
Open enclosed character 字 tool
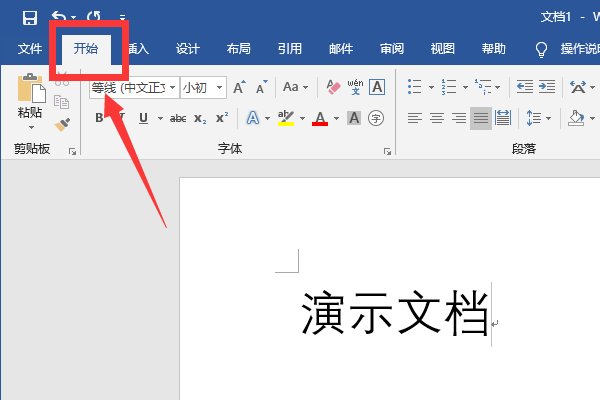376,118
